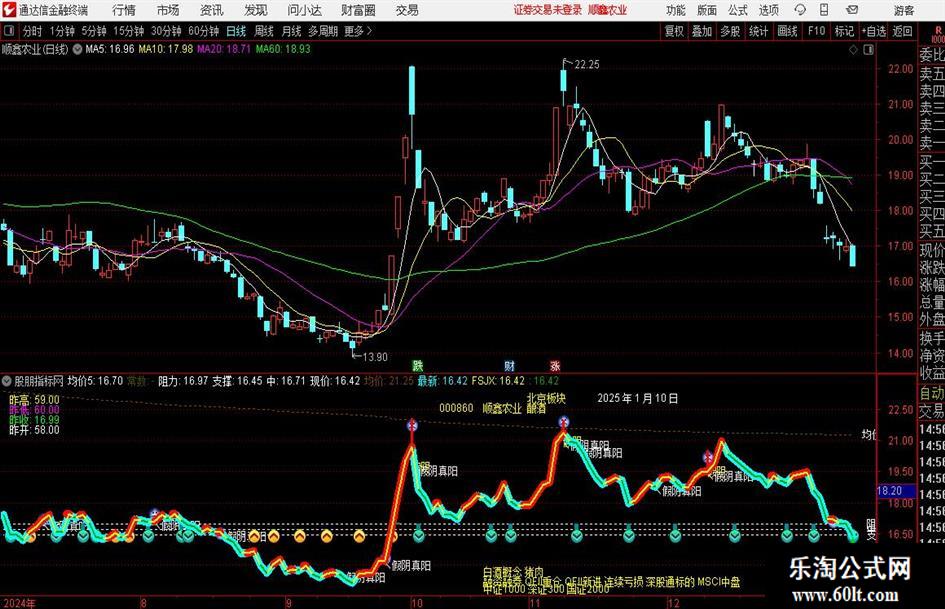Click the green 跌 marker
The height and width of the screenshot is (609, 945).
click(x=418, y=365)
